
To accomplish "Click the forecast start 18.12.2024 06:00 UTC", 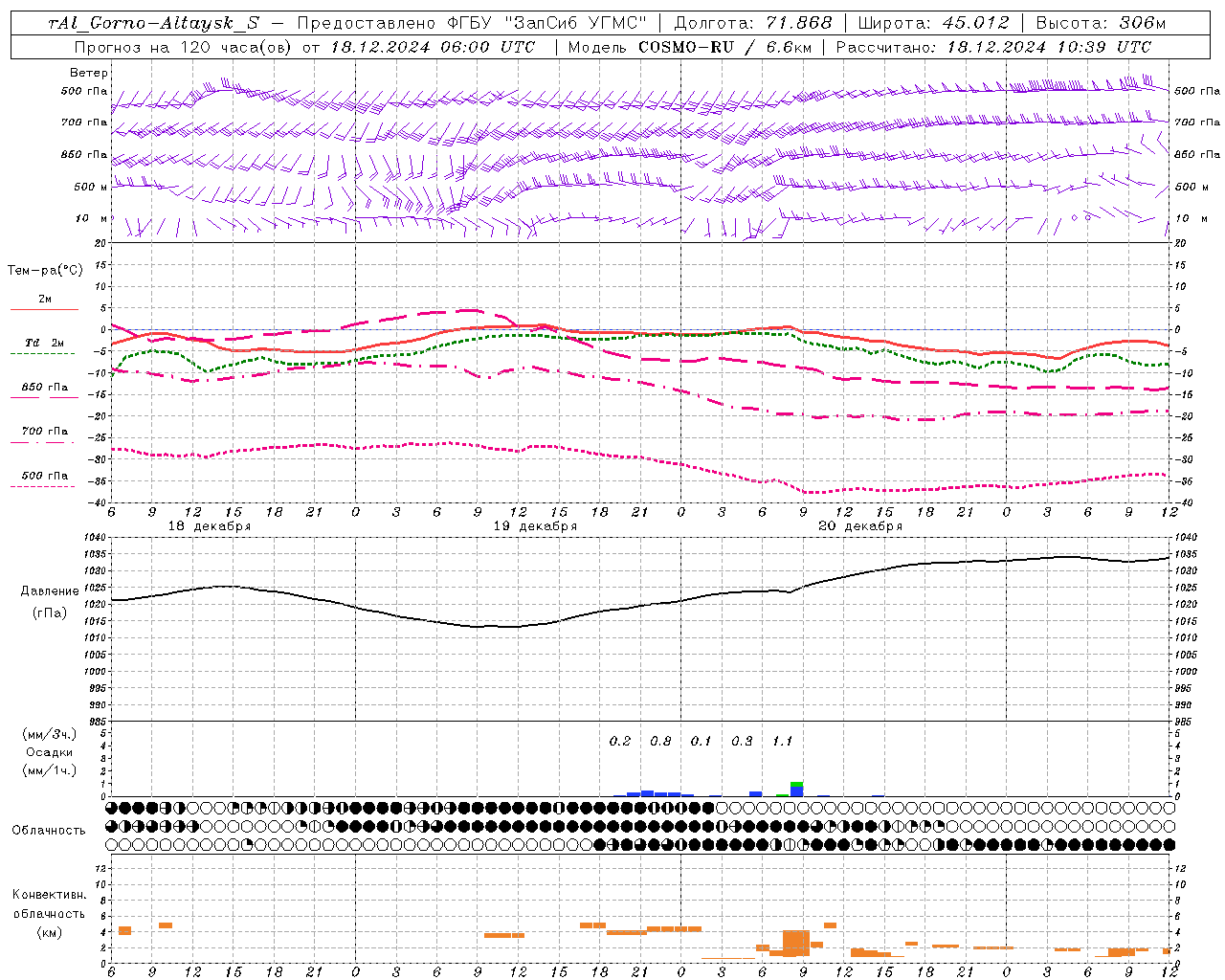I will (x=433, y=47).
